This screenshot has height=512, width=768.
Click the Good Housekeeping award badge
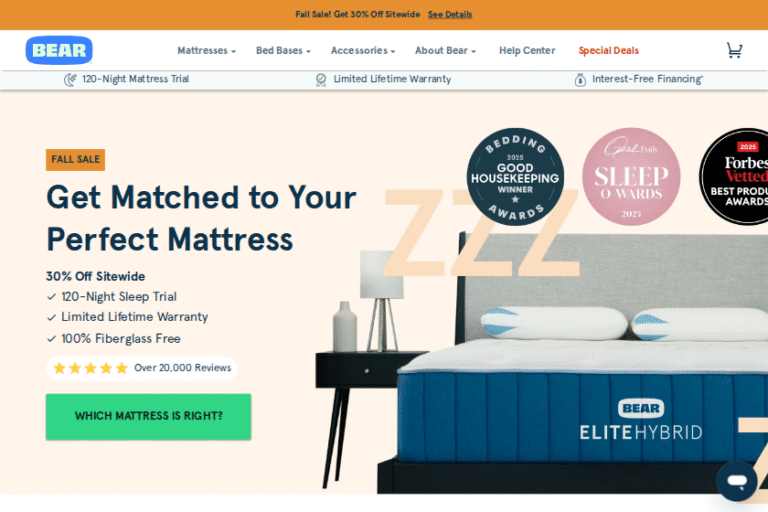515,177
